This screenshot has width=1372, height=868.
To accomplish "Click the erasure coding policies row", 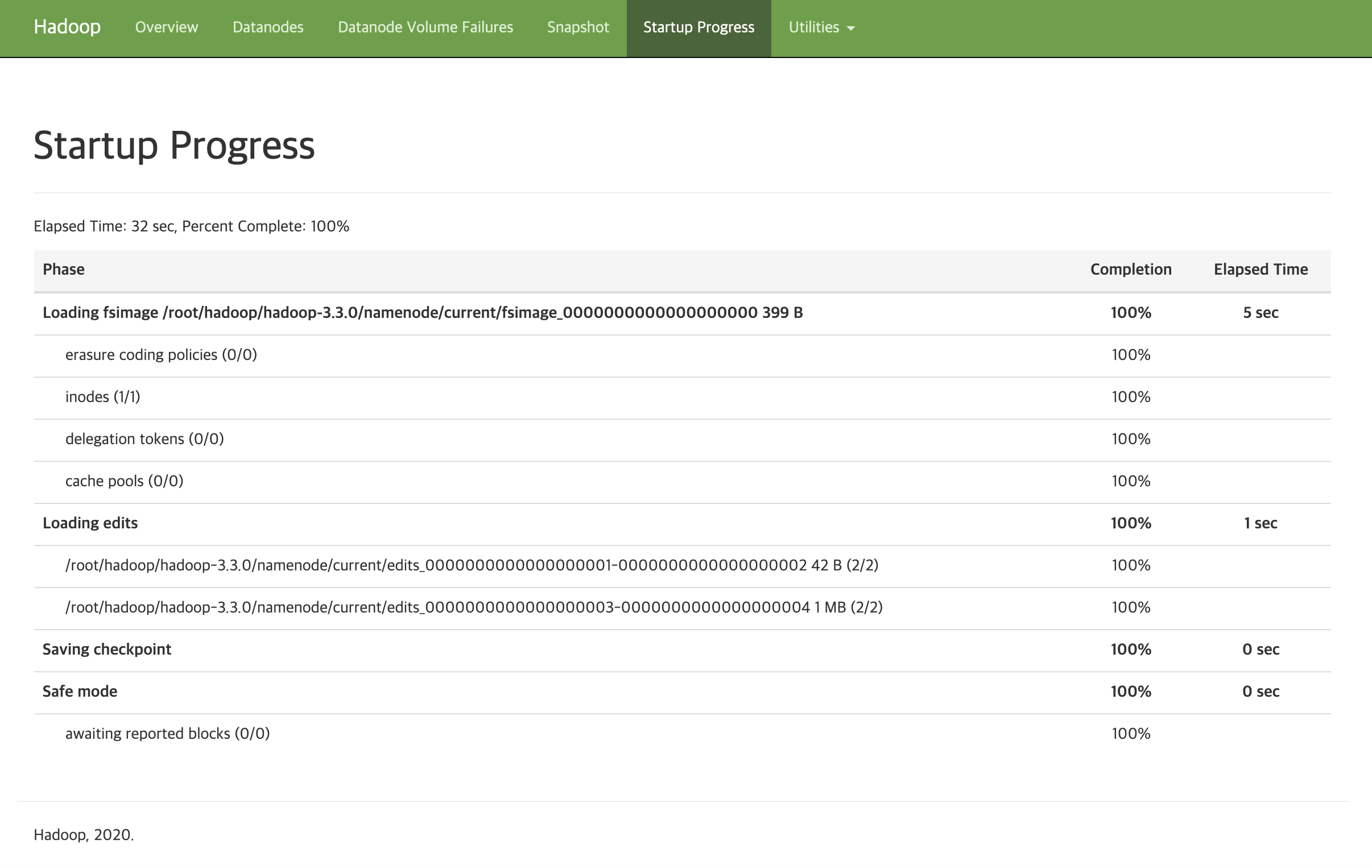I will click(161, 355).
